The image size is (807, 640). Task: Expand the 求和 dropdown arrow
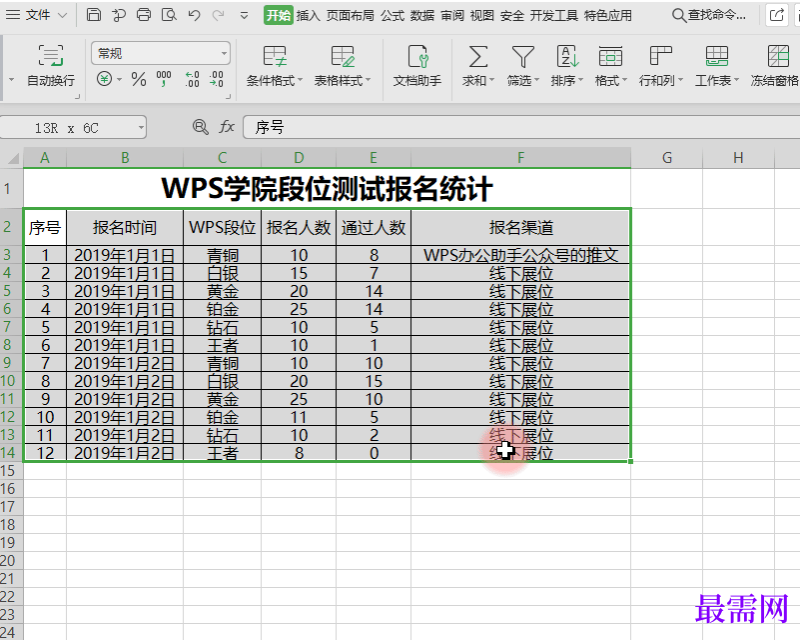(x=492, y=80)
